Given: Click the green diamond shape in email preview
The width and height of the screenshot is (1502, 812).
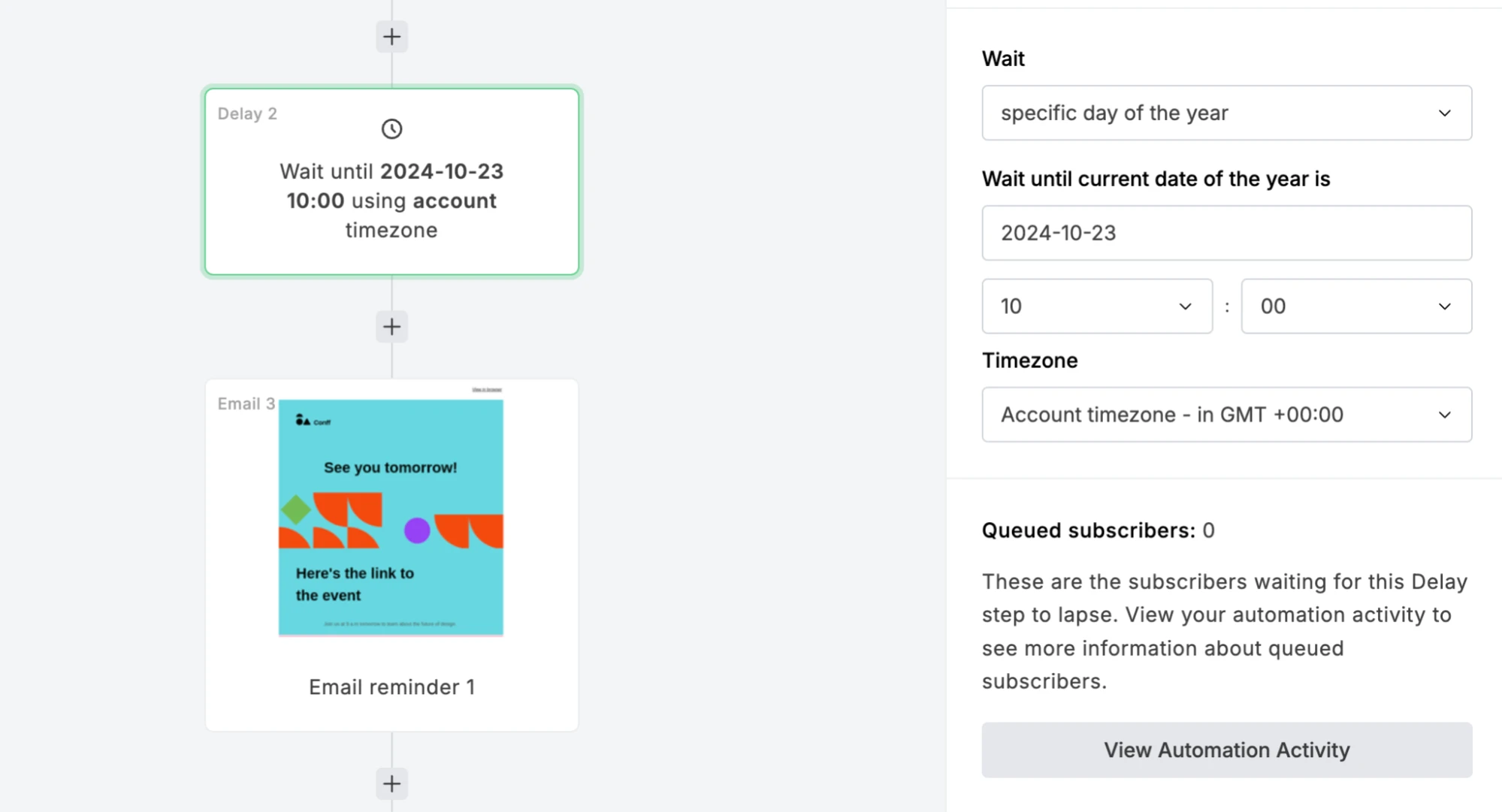Looking at the screenshot, I should click(296, 509).
